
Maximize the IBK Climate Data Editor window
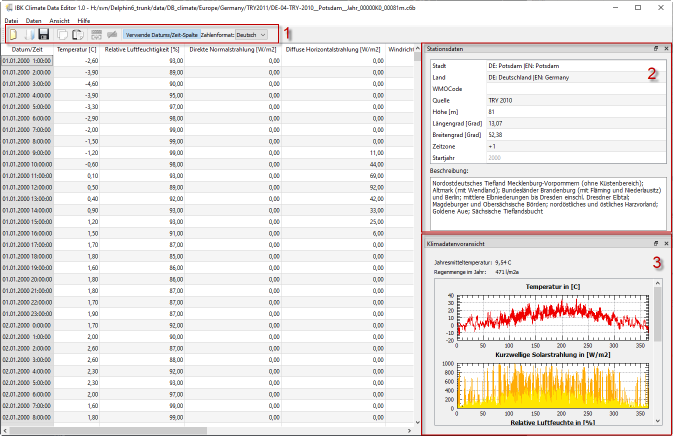coord(638,7)
